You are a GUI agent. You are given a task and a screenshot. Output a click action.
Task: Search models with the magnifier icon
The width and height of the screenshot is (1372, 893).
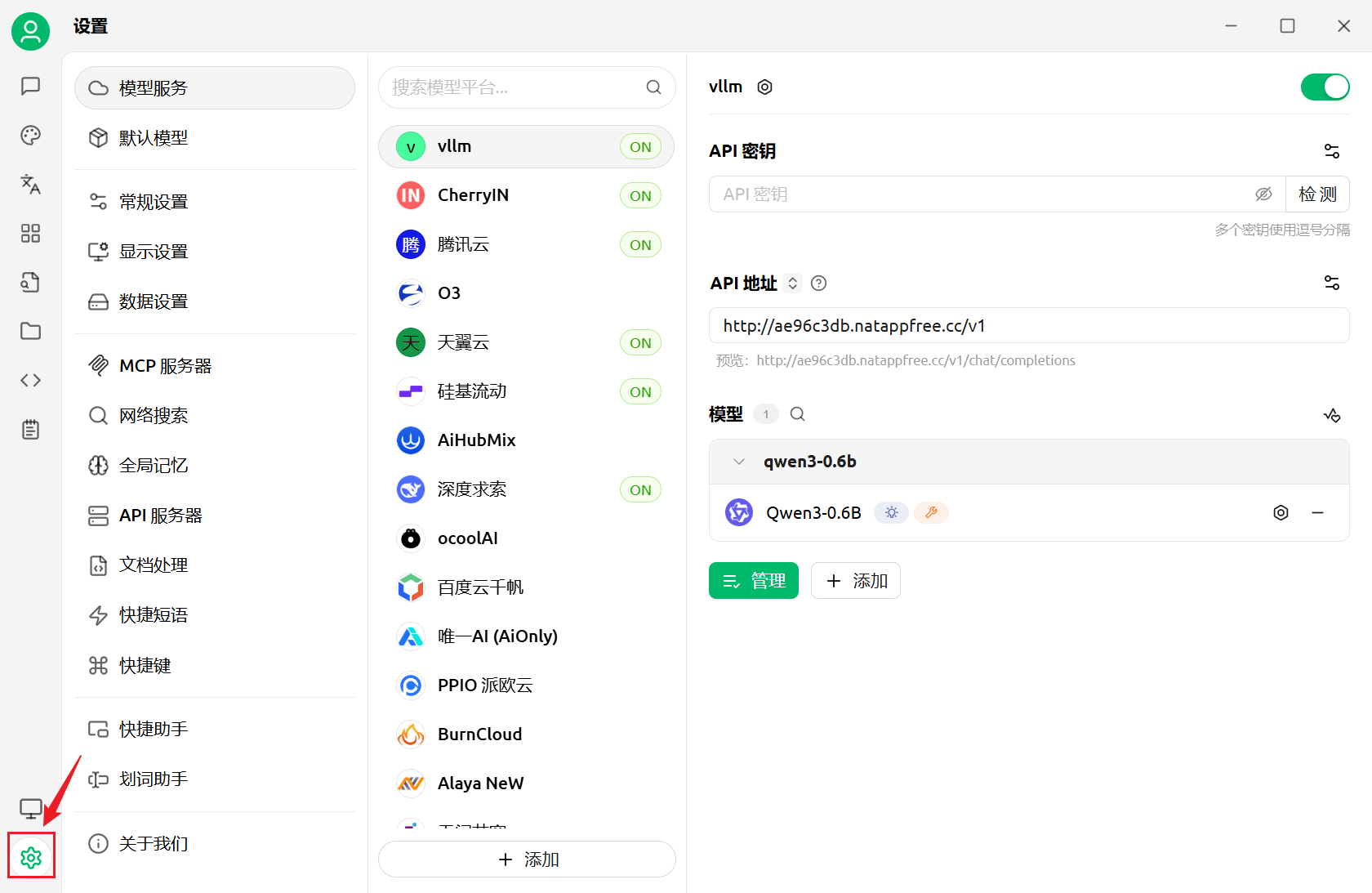pyautogui.click(x=798, y=414)
